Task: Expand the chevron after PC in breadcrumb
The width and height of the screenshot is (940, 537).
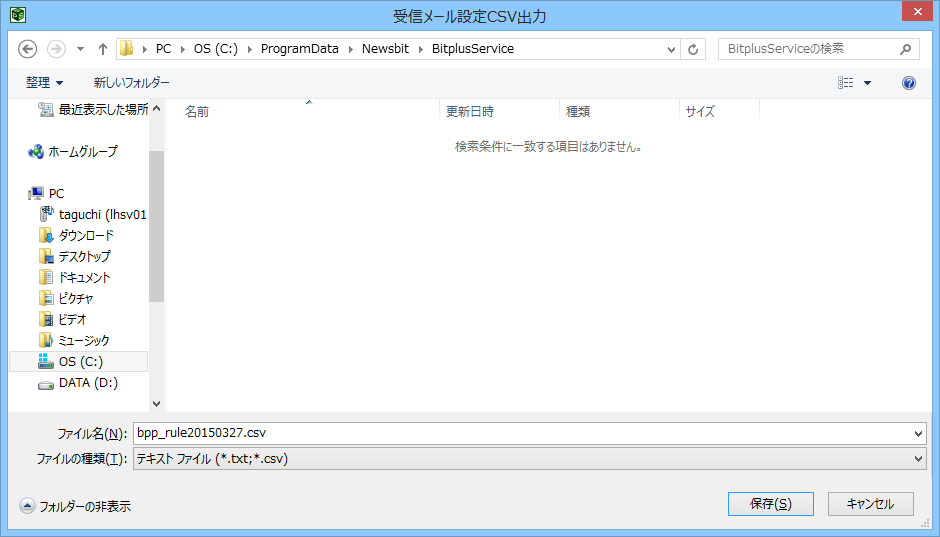Action: click(x=183, y=49)
